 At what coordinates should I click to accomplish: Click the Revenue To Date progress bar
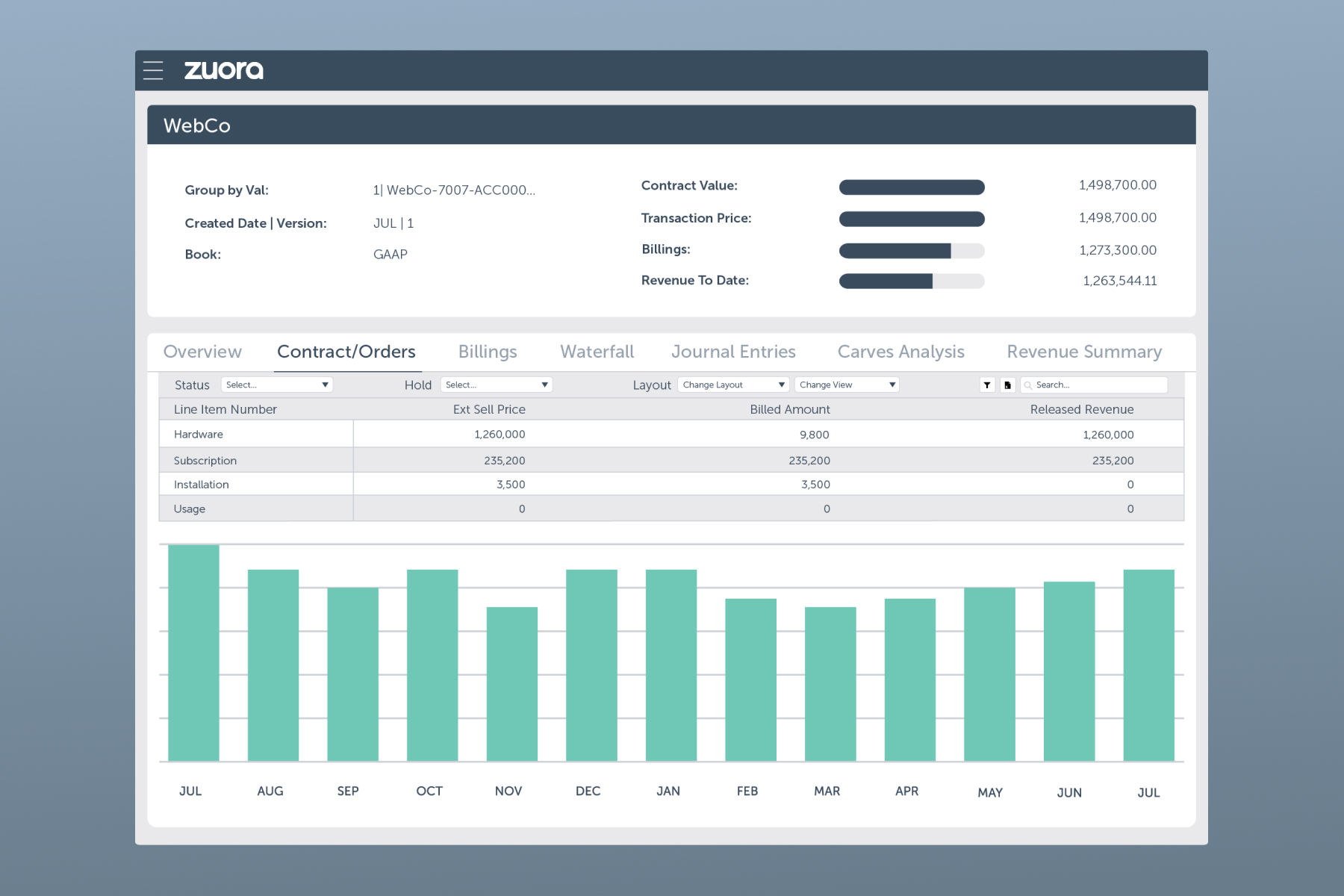coord(911,281)
